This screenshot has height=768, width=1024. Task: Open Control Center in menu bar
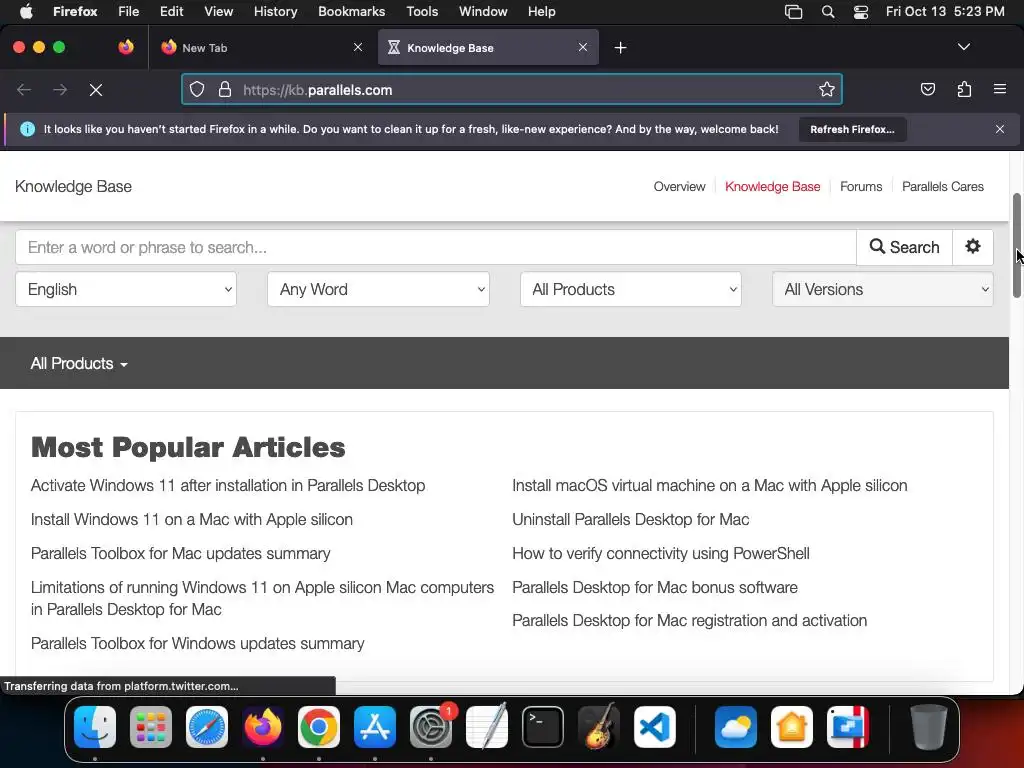pyautogui.click(x=861, y=12)
